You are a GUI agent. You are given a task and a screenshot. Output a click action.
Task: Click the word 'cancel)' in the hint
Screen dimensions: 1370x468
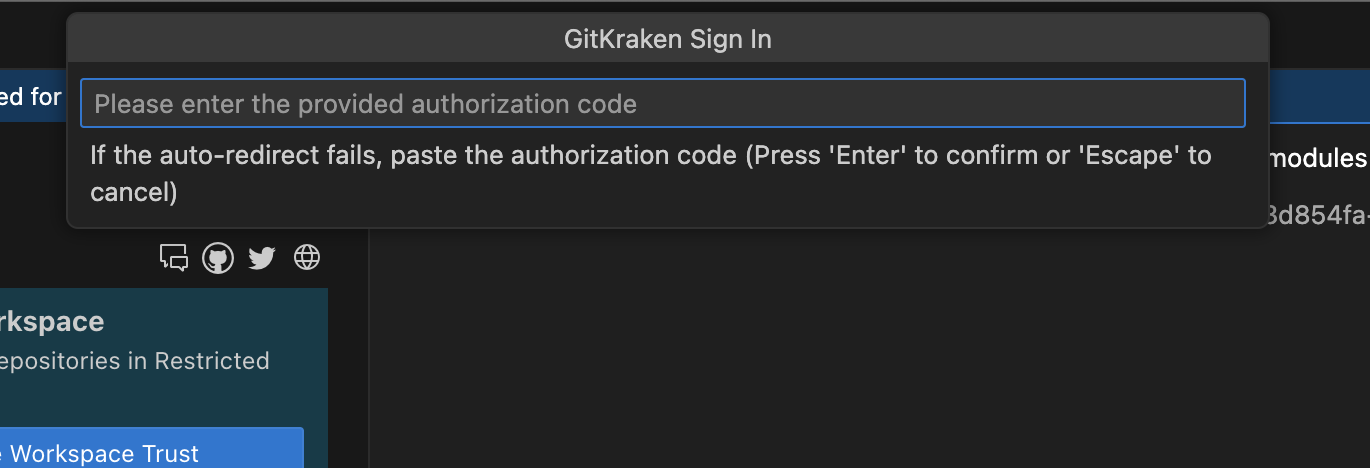click(x=134, y=192)
